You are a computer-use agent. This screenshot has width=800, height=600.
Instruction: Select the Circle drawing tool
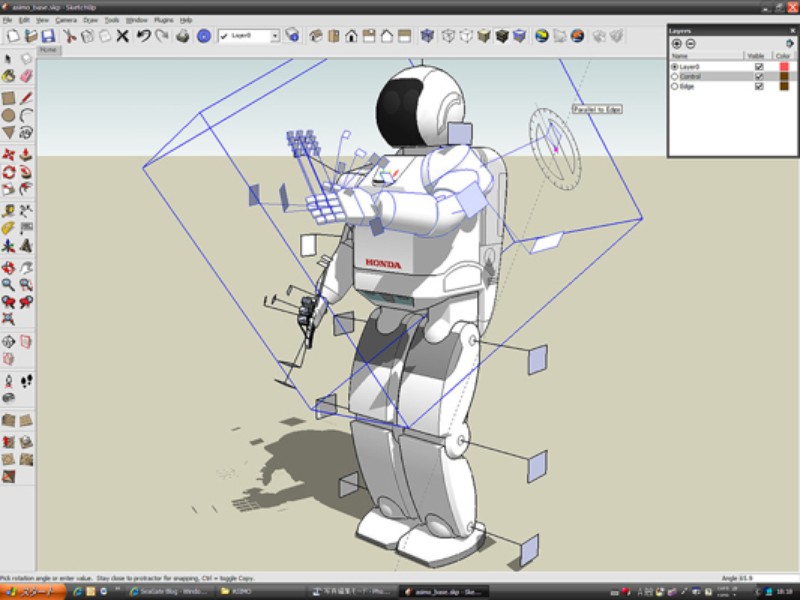8,115
